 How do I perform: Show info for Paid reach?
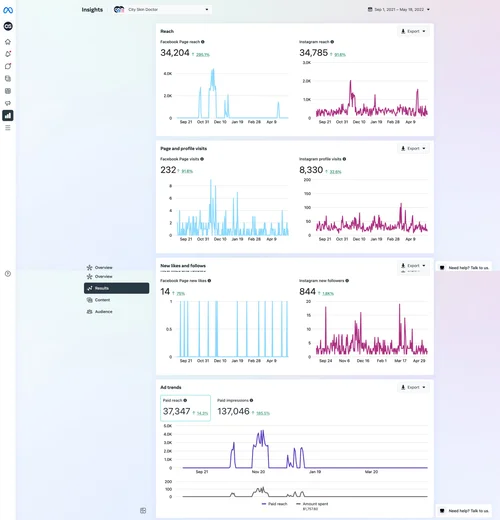click(185, 400)
